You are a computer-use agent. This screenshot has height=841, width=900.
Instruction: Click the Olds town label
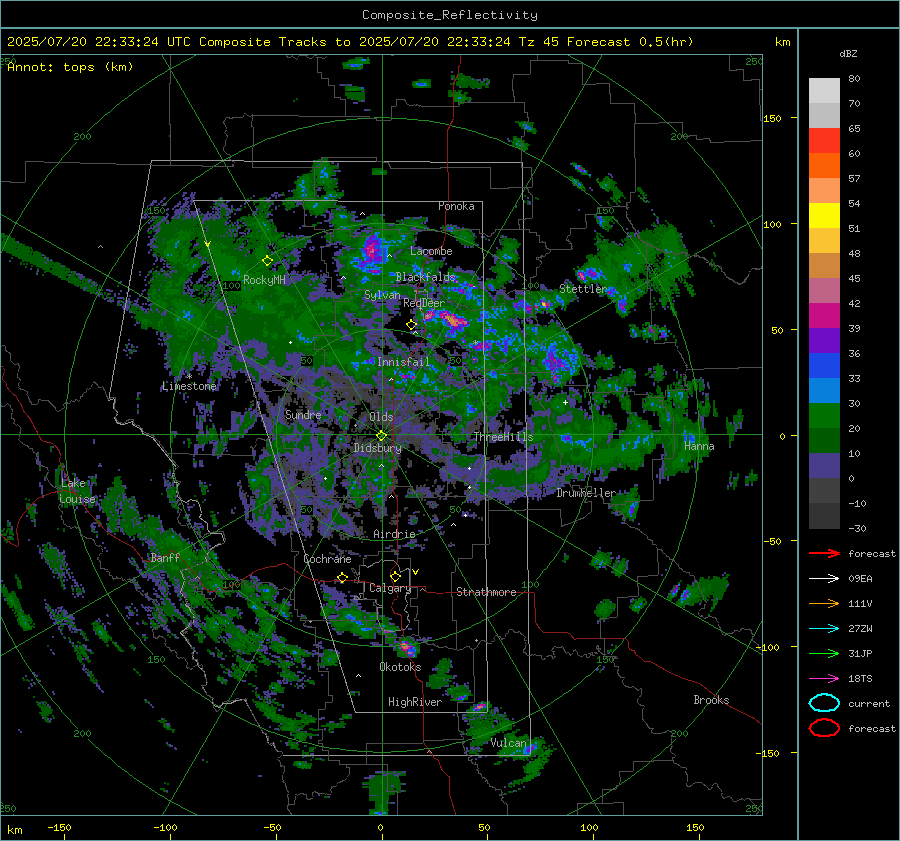pyautogui.click(x=381, y=417)
